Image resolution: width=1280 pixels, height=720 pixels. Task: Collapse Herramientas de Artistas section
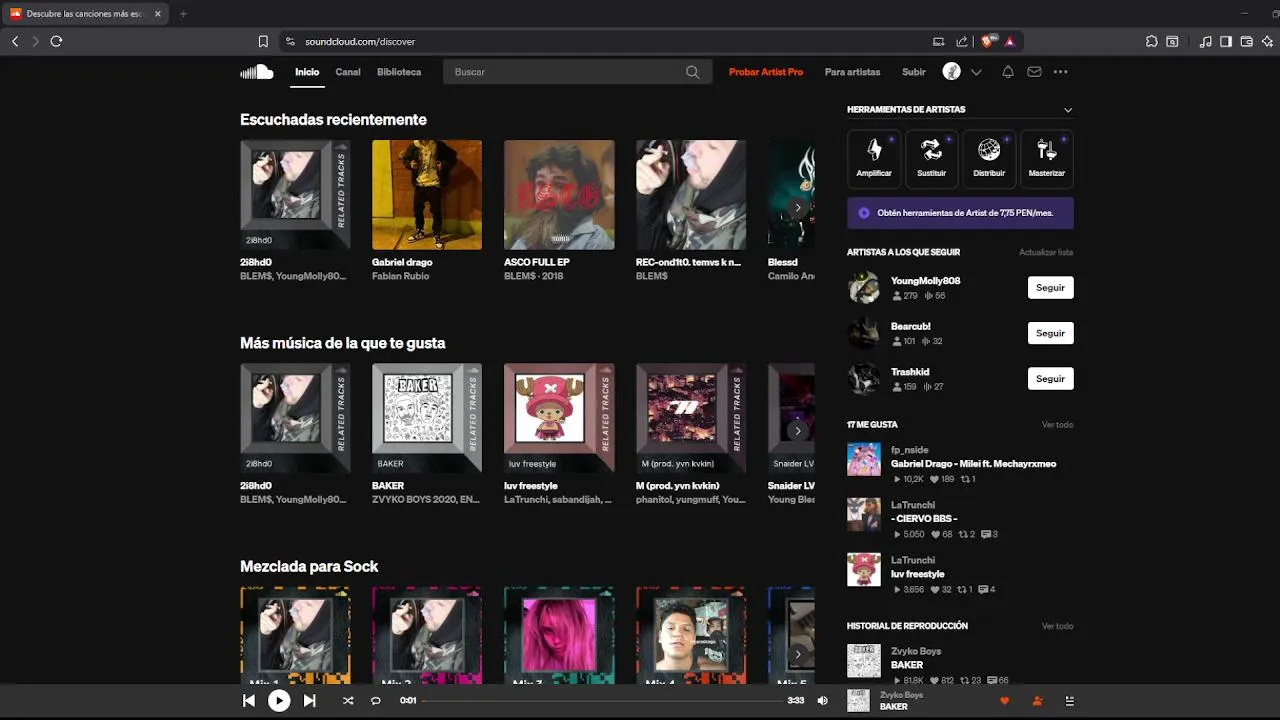pyautogui.click(x=1068, y=110)
